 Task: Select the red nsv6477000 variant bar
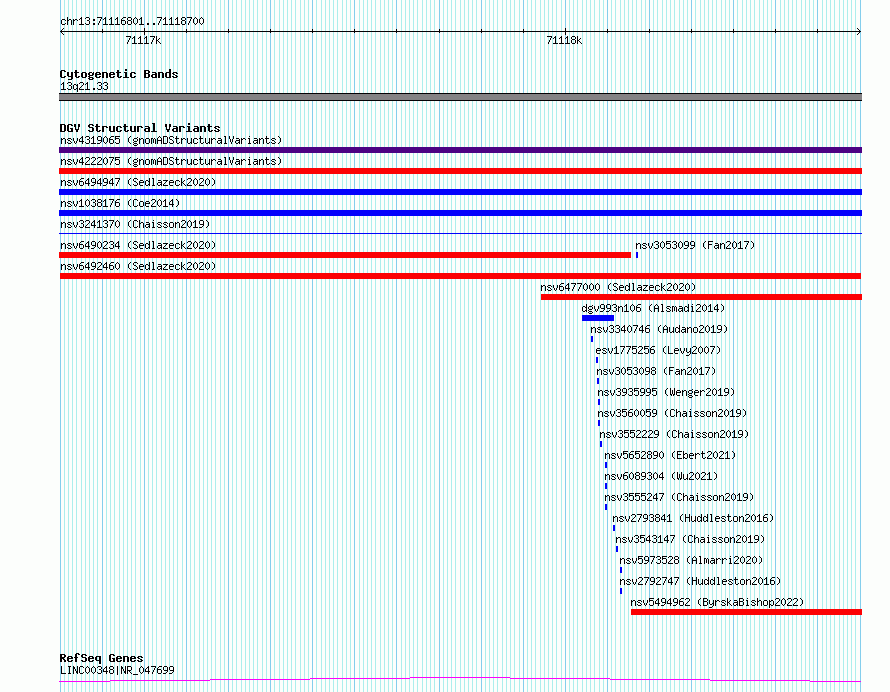(702, 297)
